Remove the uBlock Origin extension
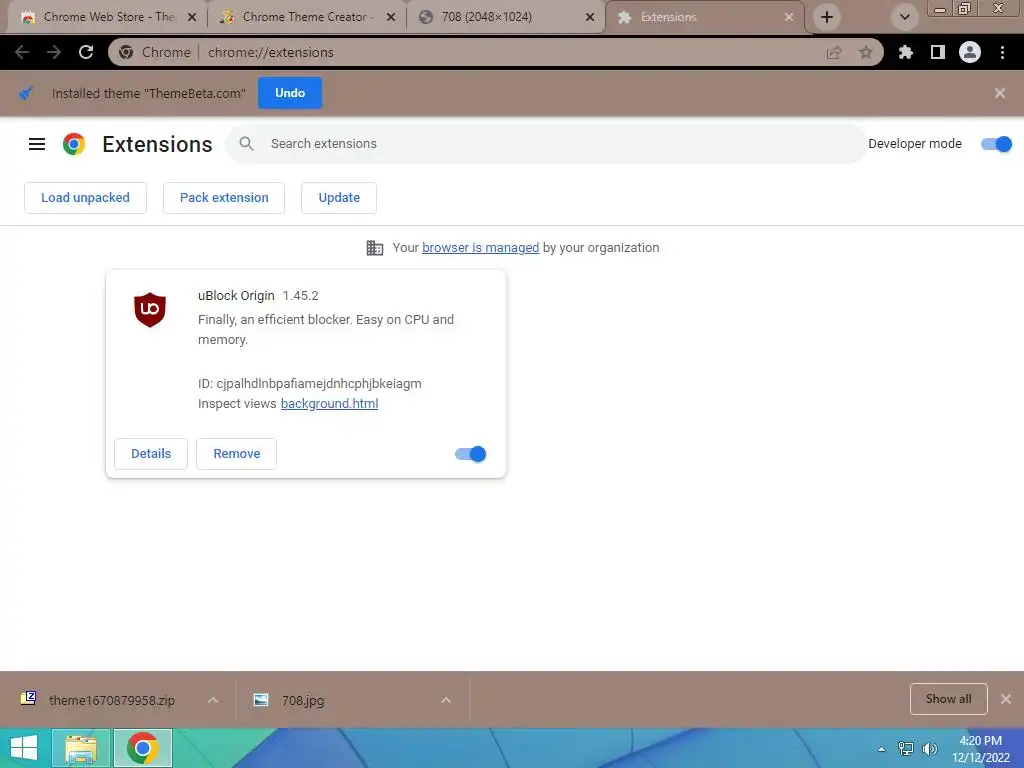Viewport: 1024px width, 768px height. 236,454
